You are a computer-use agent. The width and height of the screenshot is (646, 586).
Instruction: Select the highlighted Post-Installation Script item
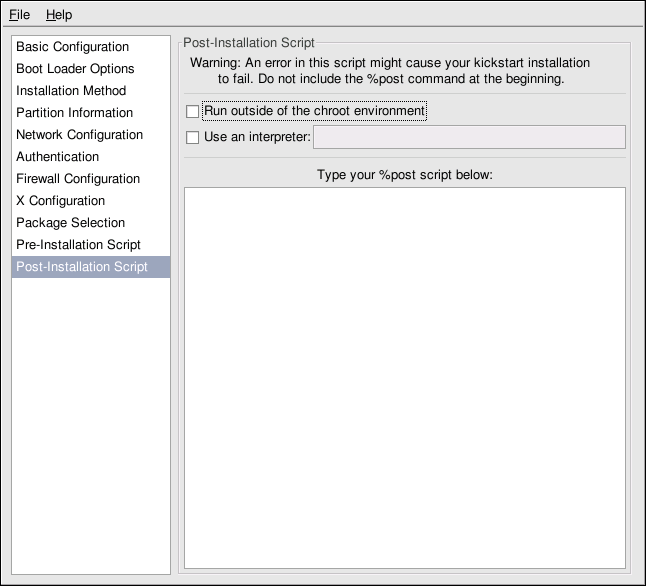coord(82,267)
